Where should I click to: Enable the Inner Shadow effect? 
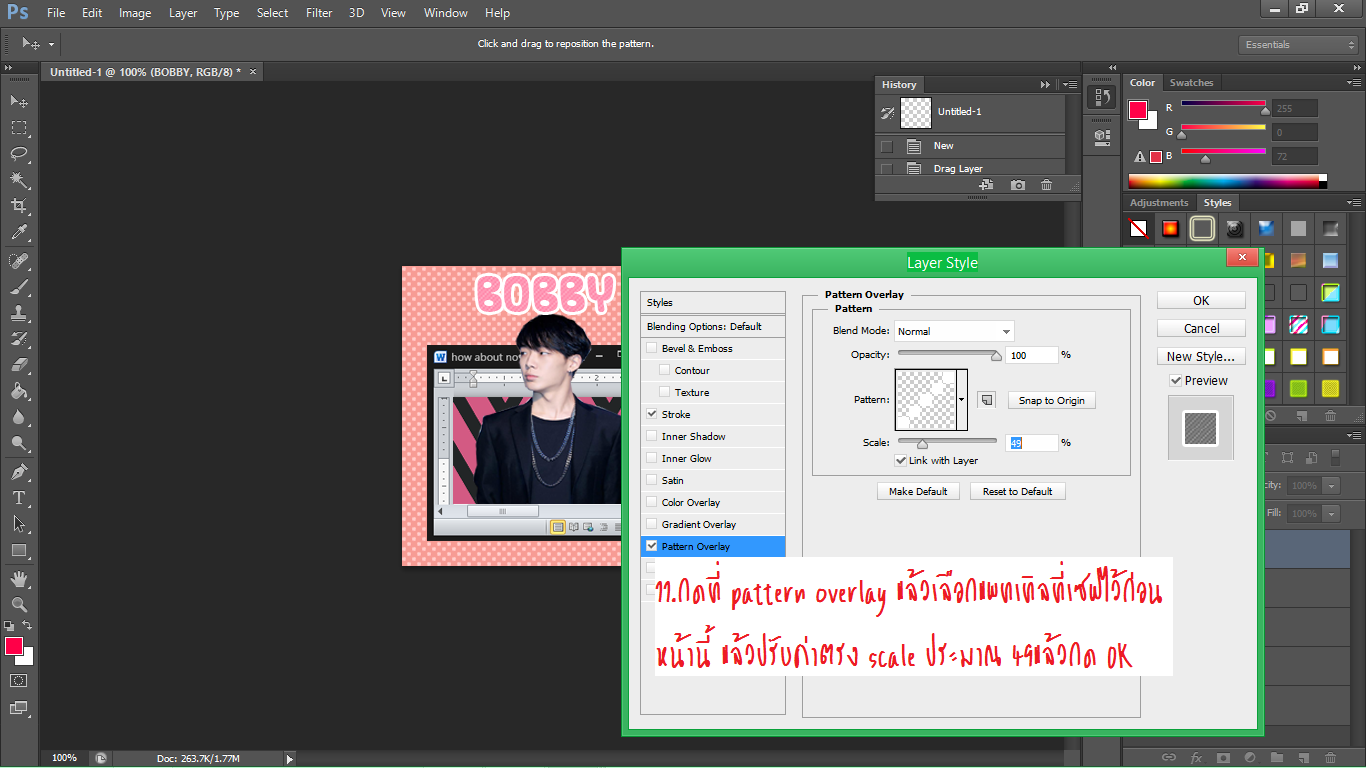coord(652,436)
